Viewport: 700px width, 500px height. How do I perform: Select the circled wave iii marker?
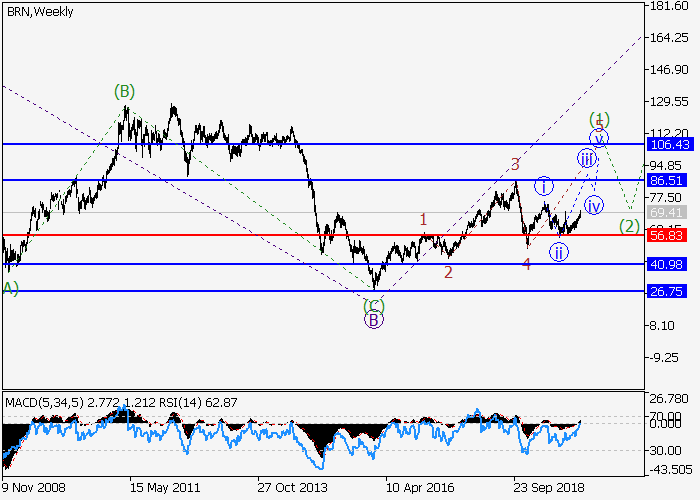pos(587,158)
